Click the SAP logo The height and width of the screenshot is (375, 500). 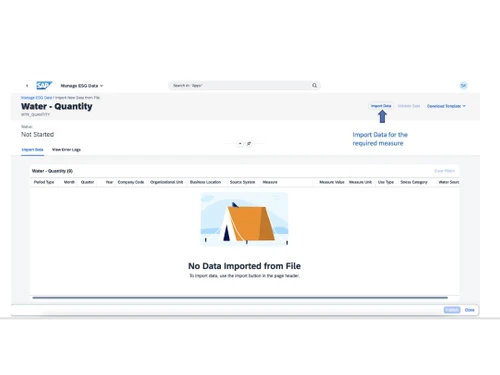44,86
